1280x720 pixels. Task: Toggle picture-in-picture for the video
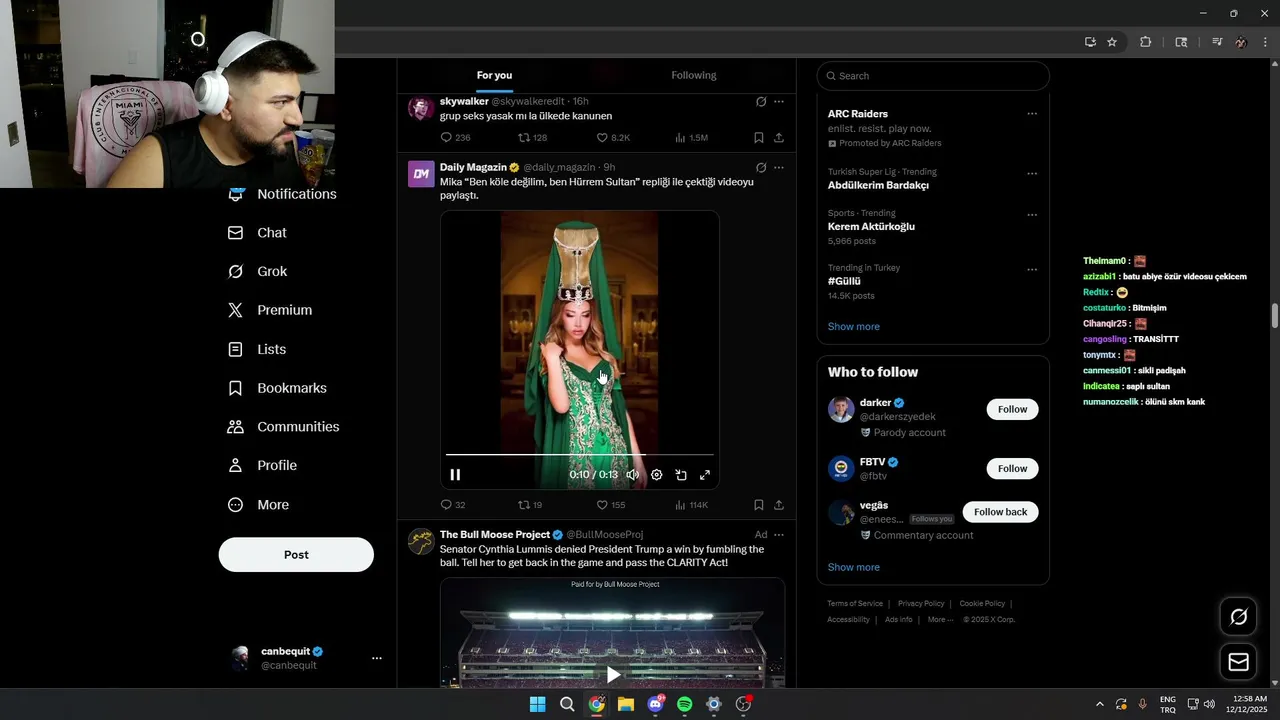coord(681,475)
